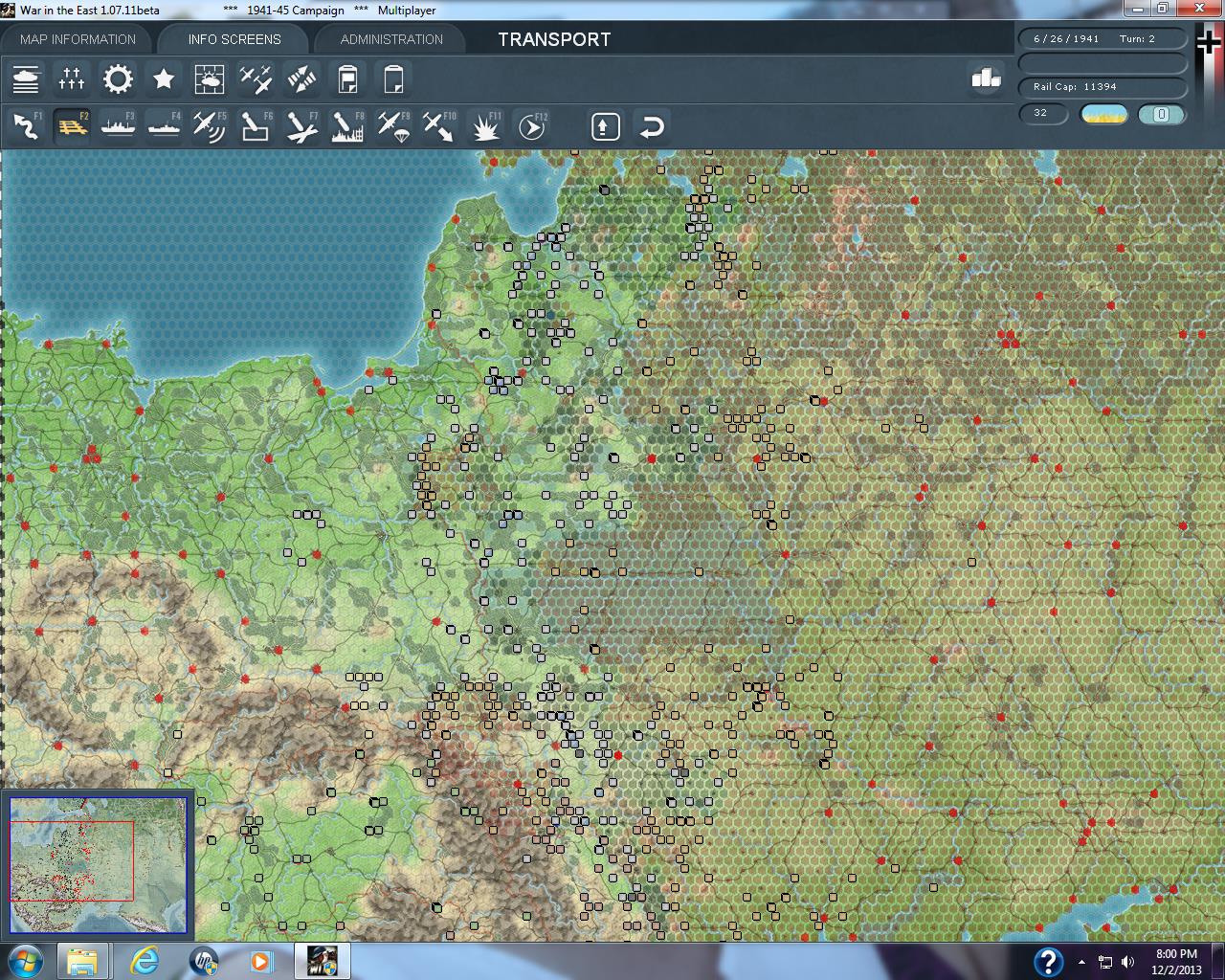The width and height of the screenshot is (1225, 980).
Task: Click the minimap overview thumbnail
Action: click(98, 865)
